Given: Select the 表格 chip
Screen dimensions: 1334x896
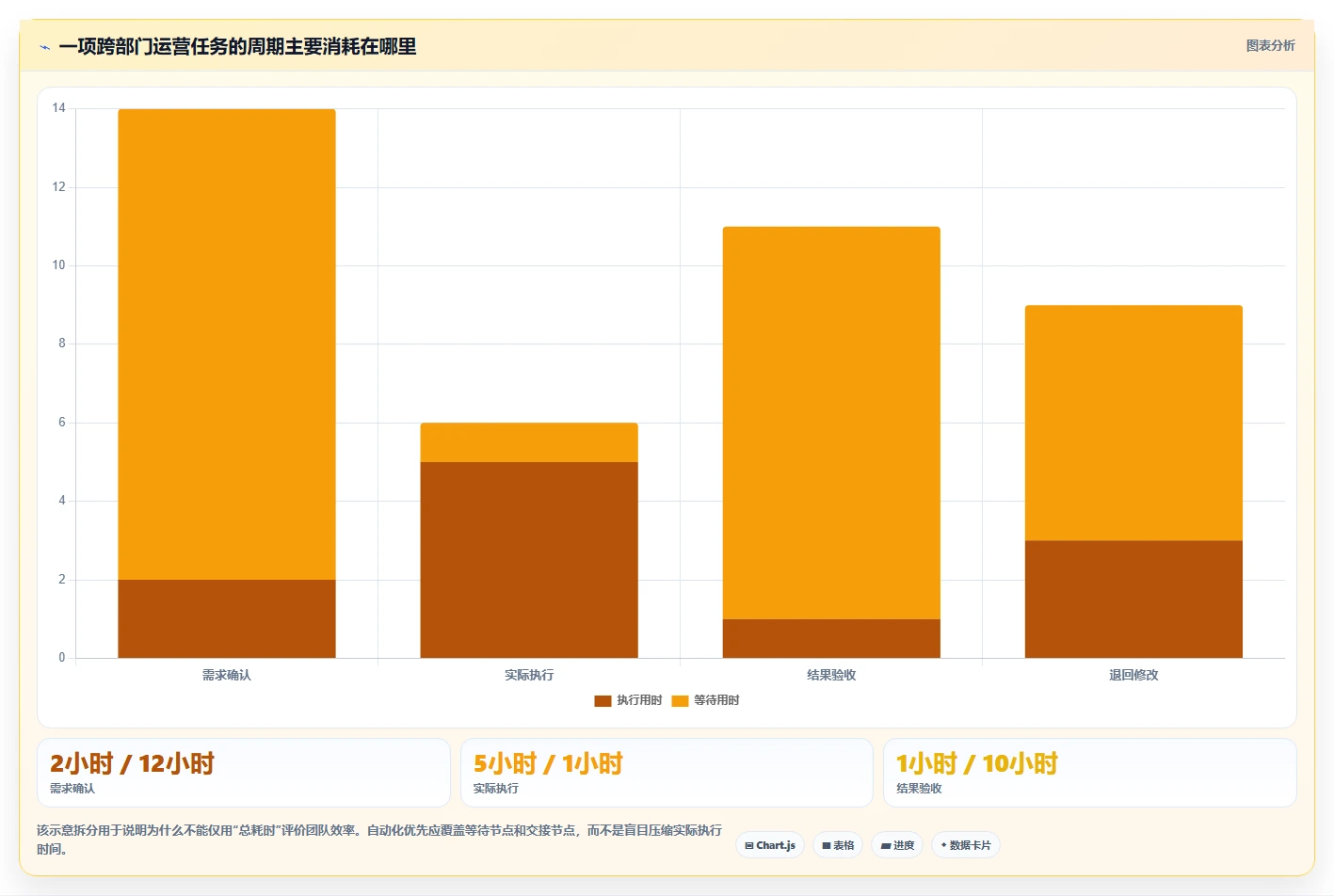Looking at the screenshot, I should [x=838, y=845].
